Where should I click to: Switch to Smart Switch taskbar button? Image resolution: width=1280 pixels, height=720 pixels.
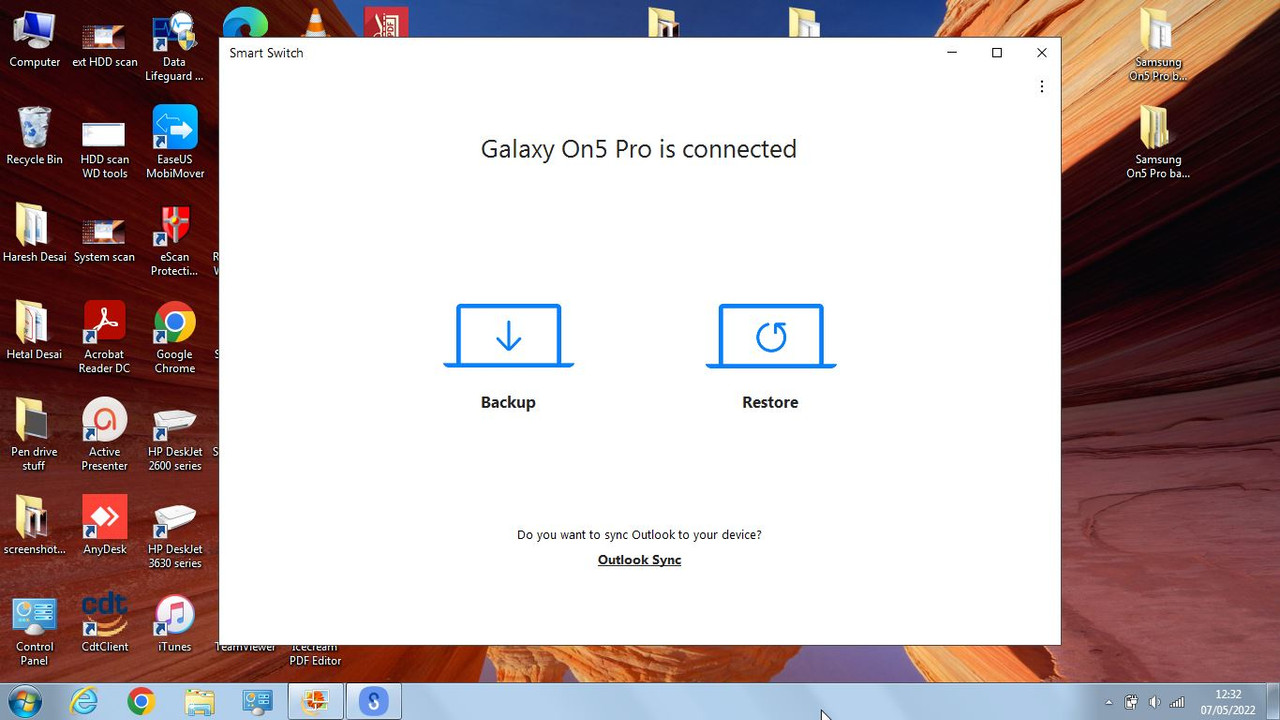pyautogui.click(x=373, y=702)
